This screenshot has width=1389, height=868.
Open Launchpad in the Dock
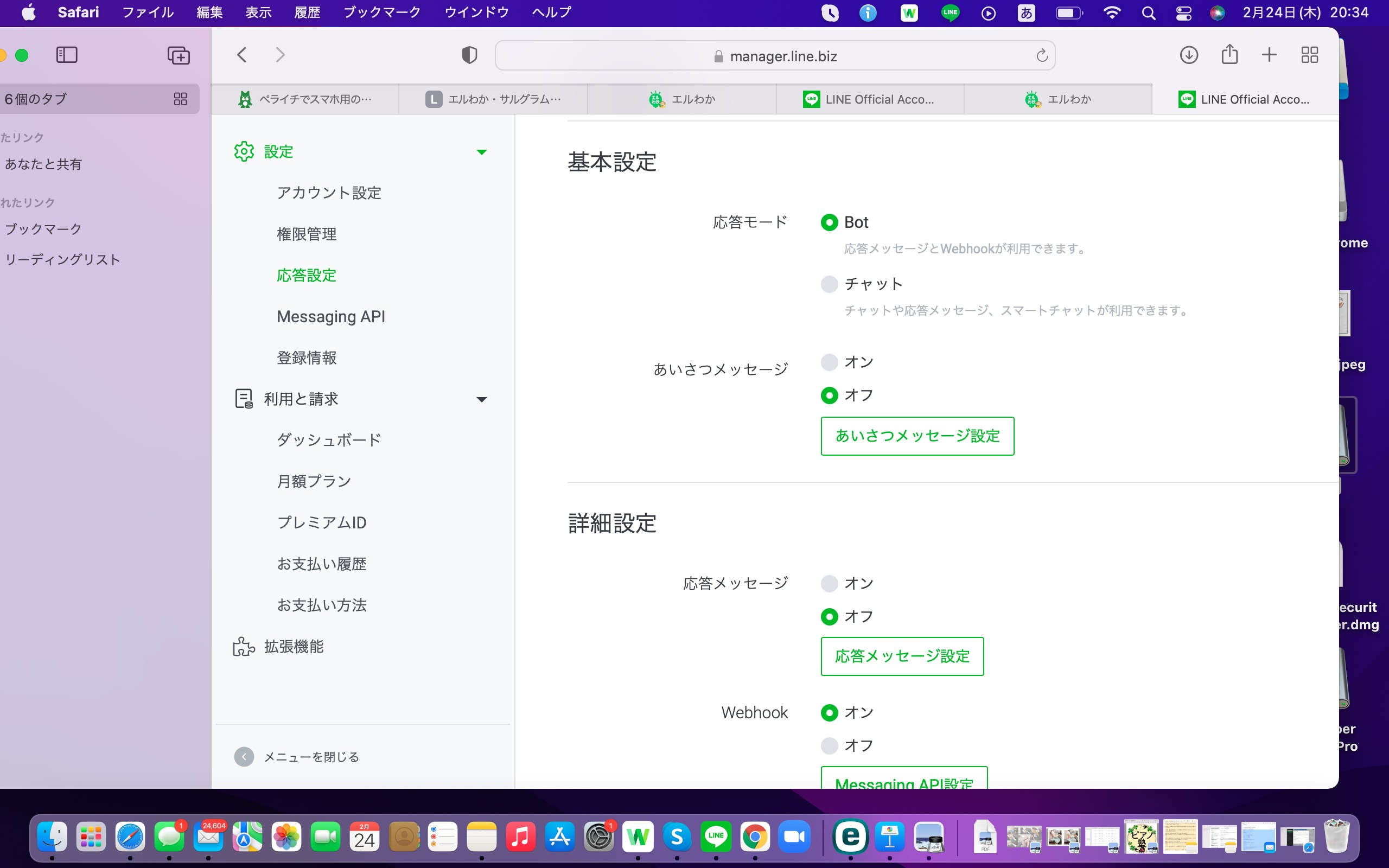tap(91, 837)
